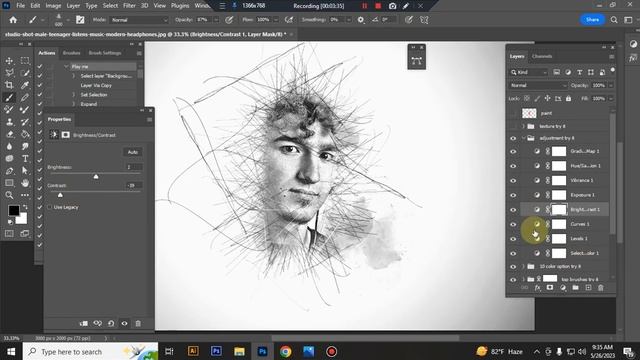This screenshot has height=360, width=640.
Task: Create a new layer plus icon
Action: (x=588, y=288)
